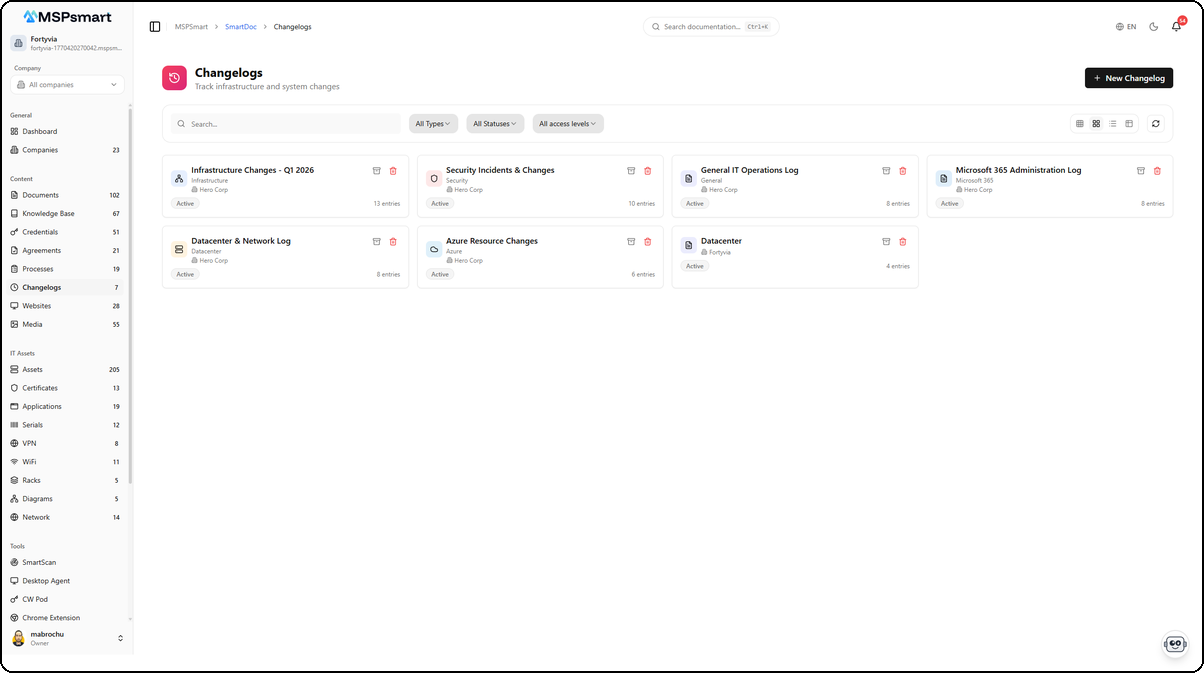Open notifications via the bell icon

click(x=1176, y=27)
